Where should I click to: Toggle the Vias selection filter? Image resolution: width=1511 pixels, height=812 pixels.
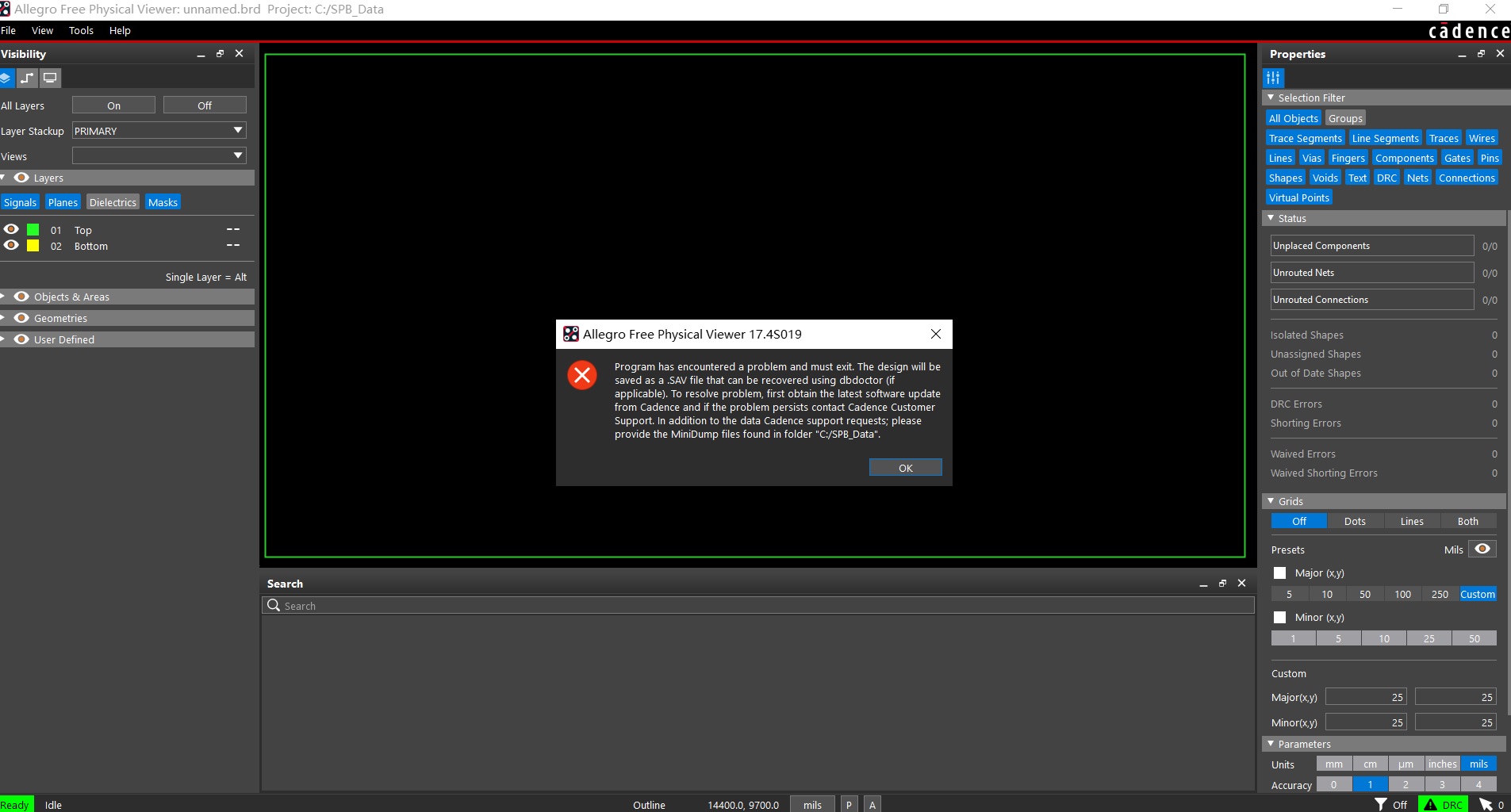[x=1312, y=158]
